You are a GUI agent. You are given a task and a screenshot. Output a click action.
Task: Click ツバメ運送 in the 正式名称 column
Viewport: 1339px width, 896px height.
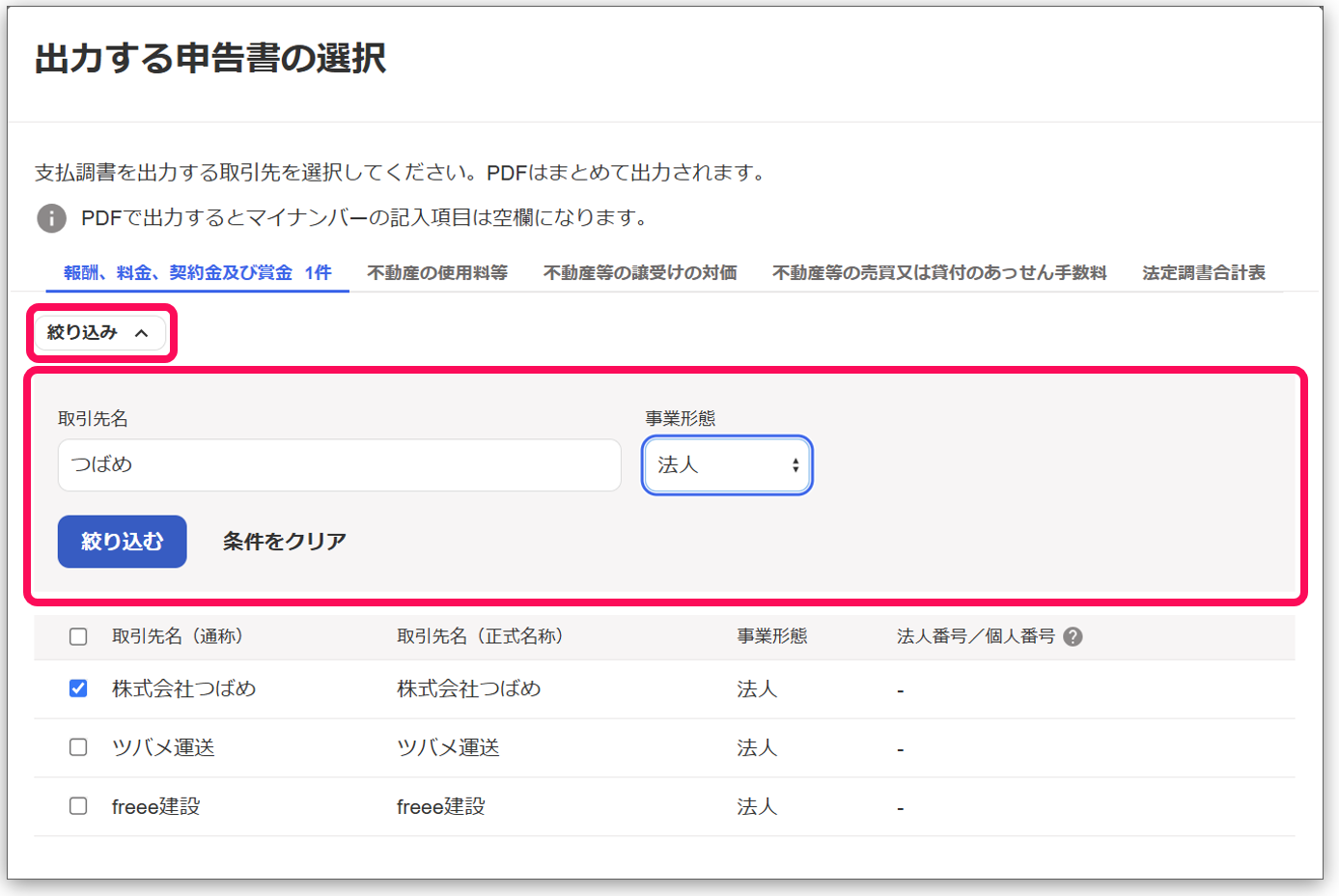click(448, 747)
